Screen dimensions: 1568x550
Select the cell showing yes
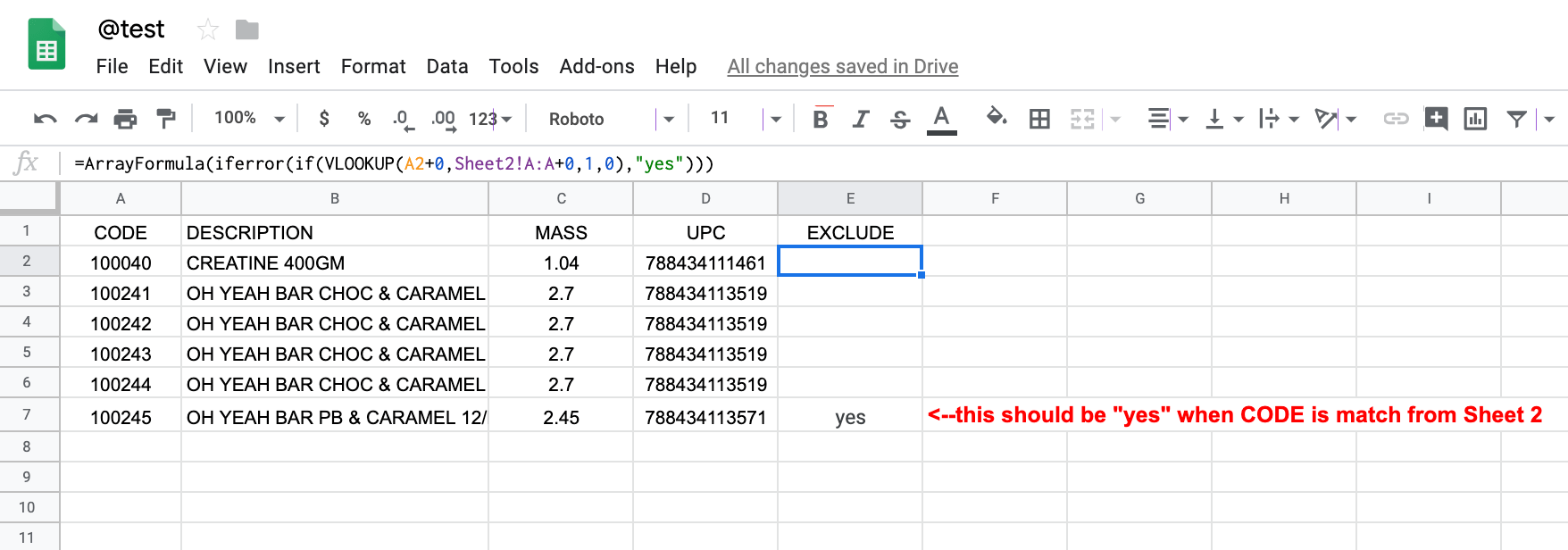point(850,416)
